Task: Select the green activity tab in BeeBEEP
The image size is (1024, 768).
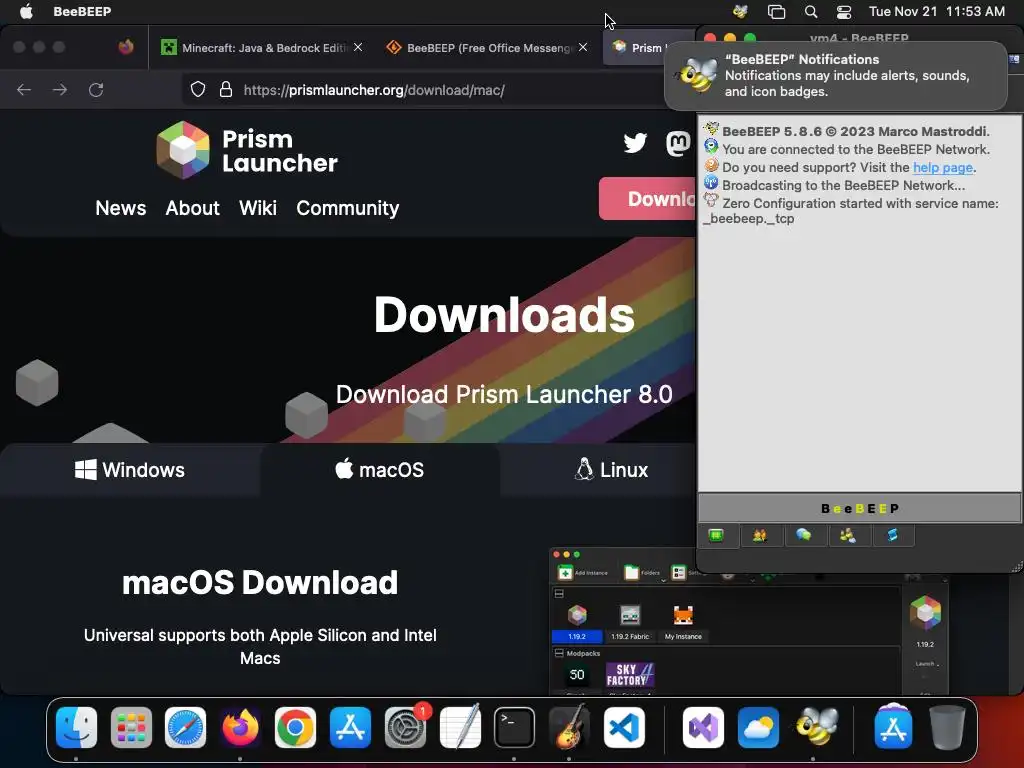Action: click(x=716, y=536)
